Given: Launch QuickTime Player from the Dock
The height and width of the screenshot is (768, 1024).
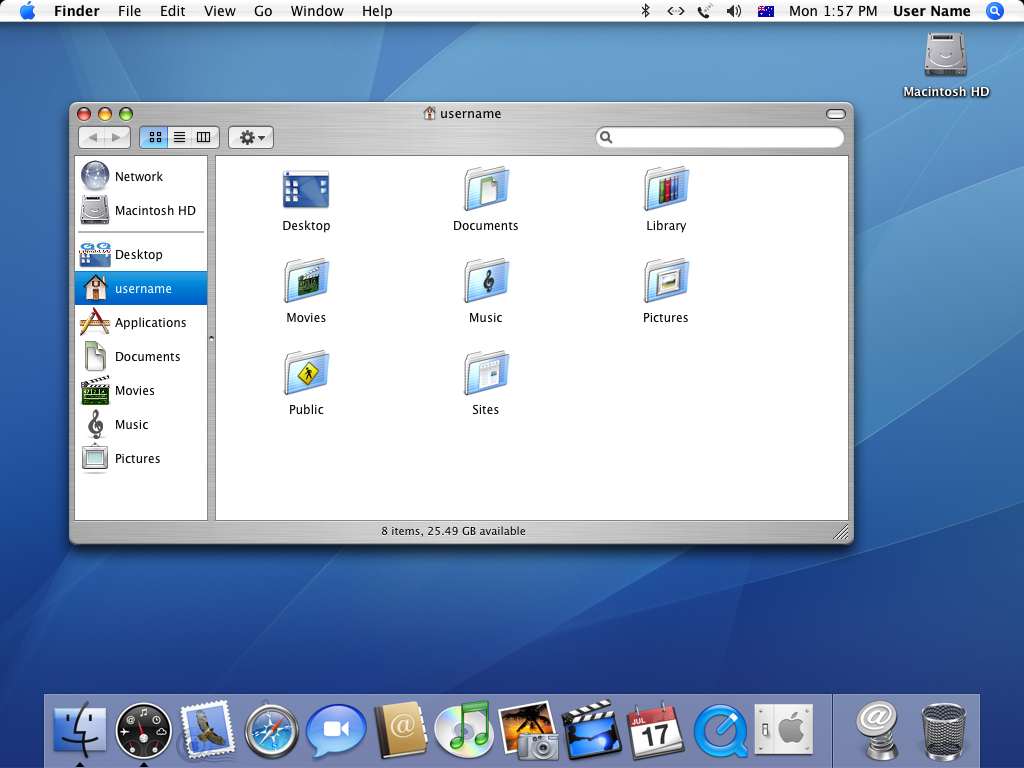Looking at the screenshot, I should coord(720,730).
